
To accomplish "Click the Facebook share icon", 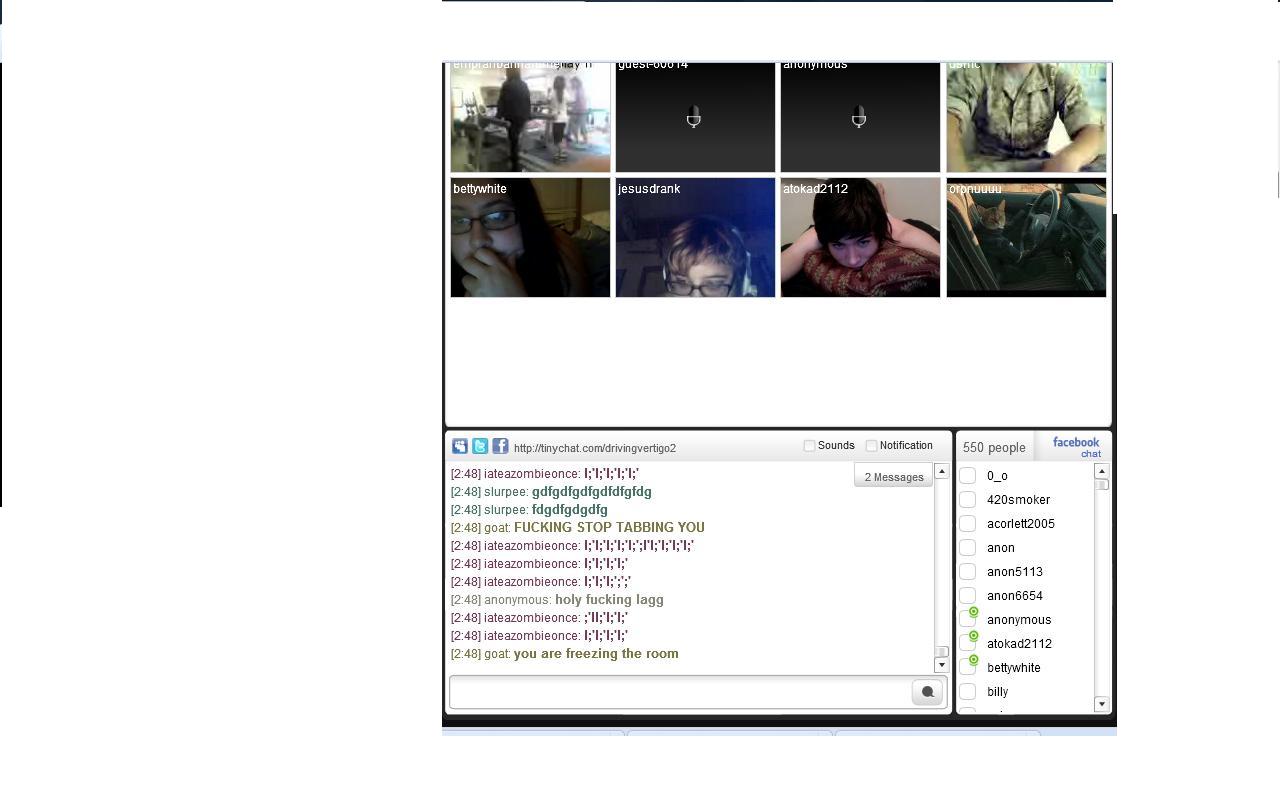I will [500, 447].
